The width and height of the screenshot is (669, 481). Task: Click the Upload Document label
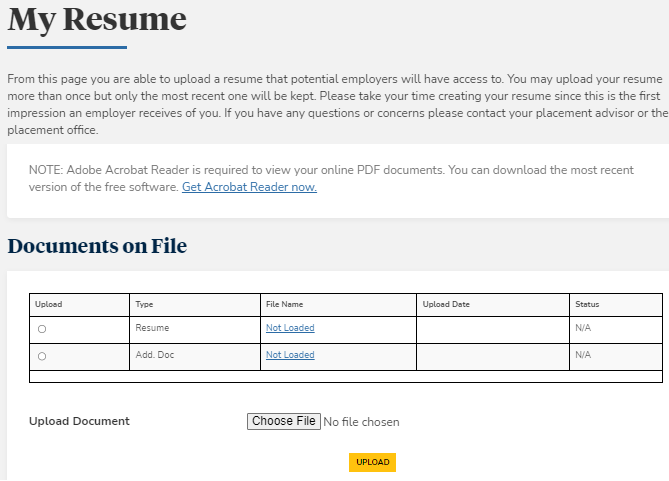(x=79, y=421)
